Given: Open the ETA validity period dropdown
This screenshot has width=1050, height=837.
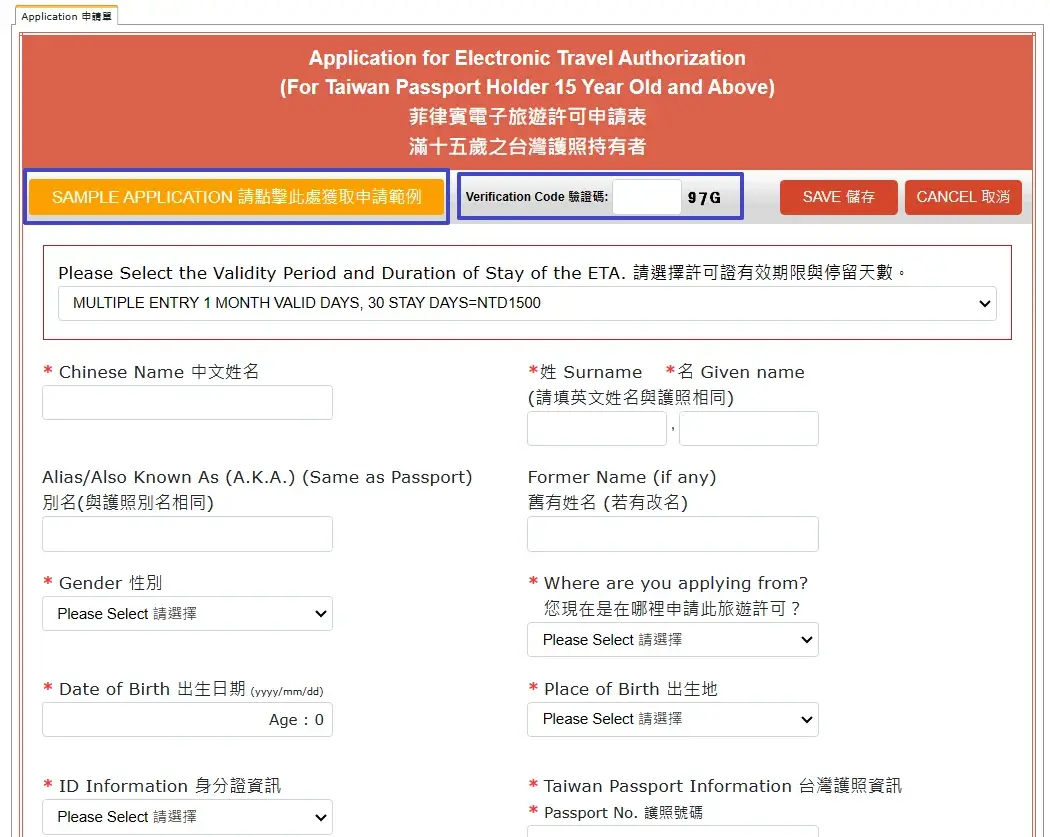Looking at the screenshot, I should click(x=526, y=303).
